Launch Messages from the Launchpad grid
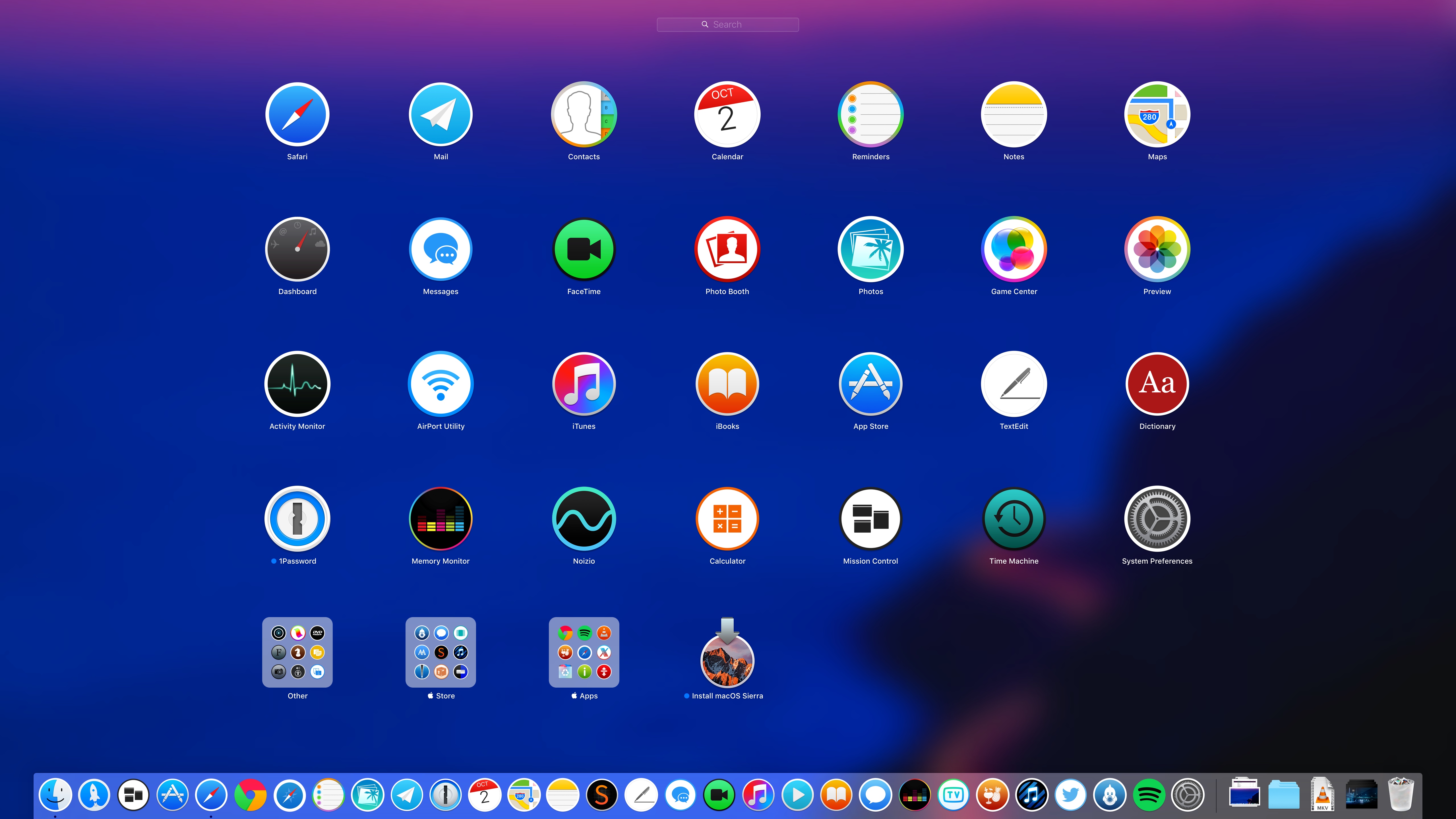 pyautogui.click(x=441, y=249)
